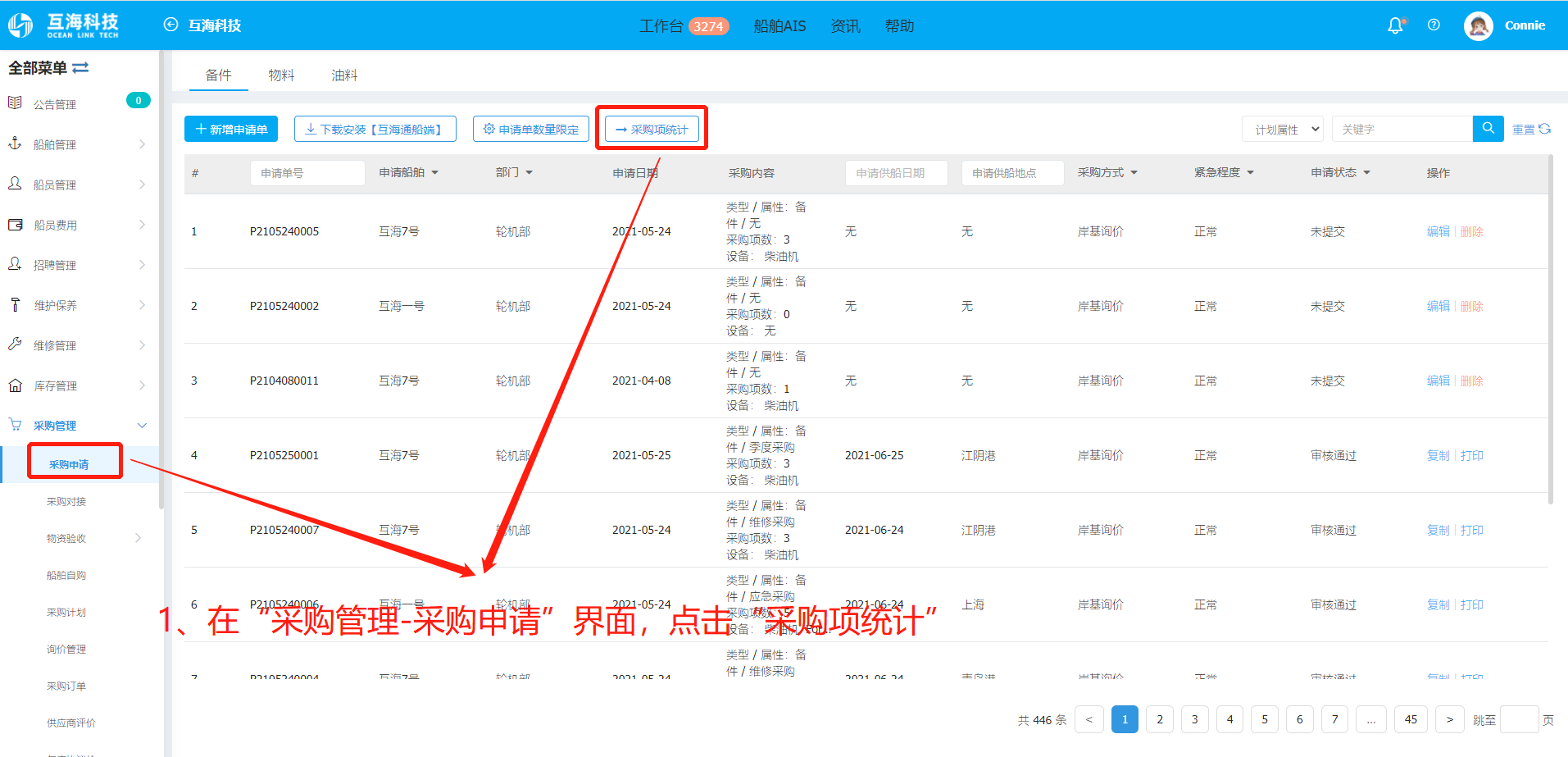
Task: Go to page 2
Action: pyautogui.click(x=1160, y=719)
